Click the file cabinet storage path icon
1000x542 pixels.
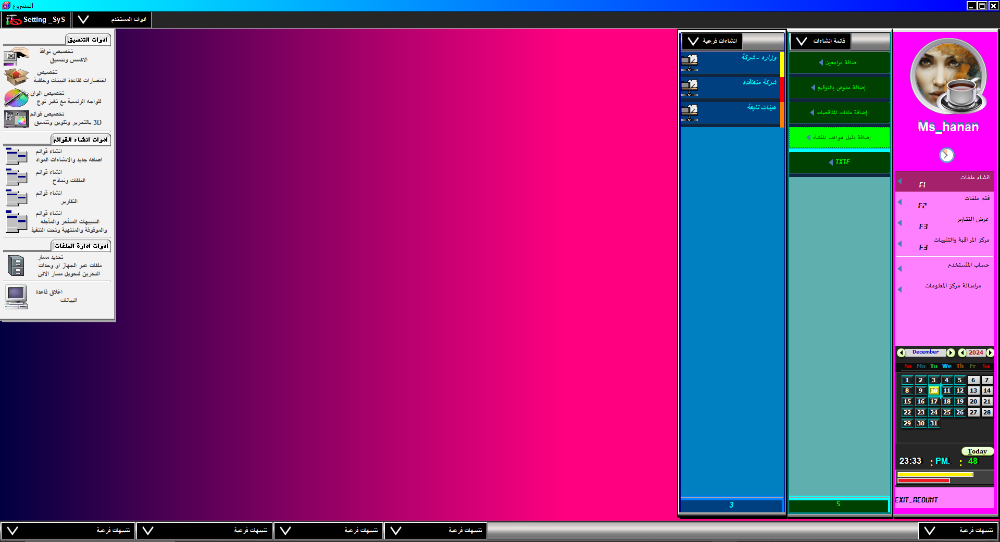point(16,265)
